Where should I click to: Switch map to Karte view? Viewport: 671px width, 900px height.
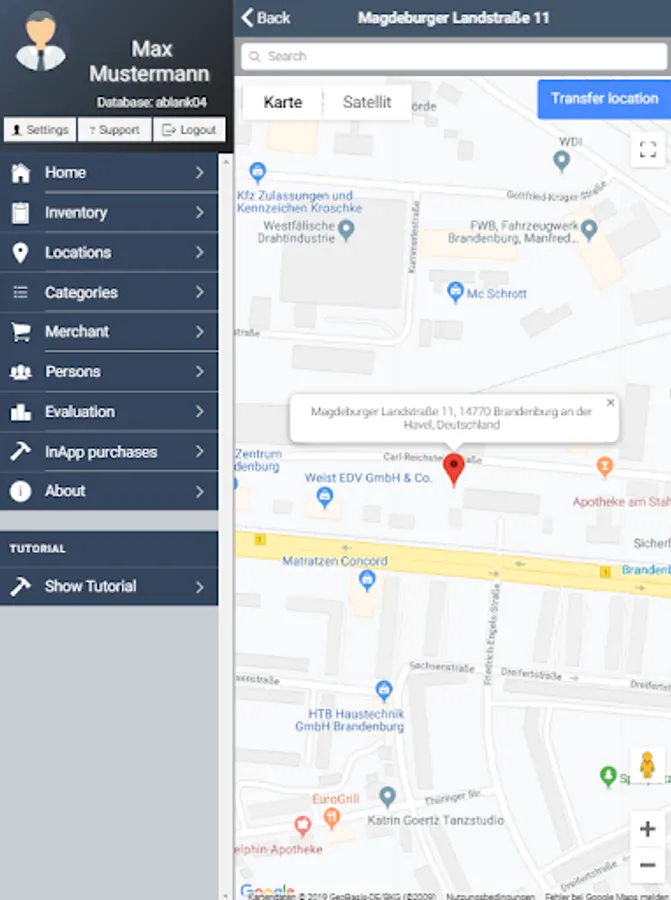[282, 102]
